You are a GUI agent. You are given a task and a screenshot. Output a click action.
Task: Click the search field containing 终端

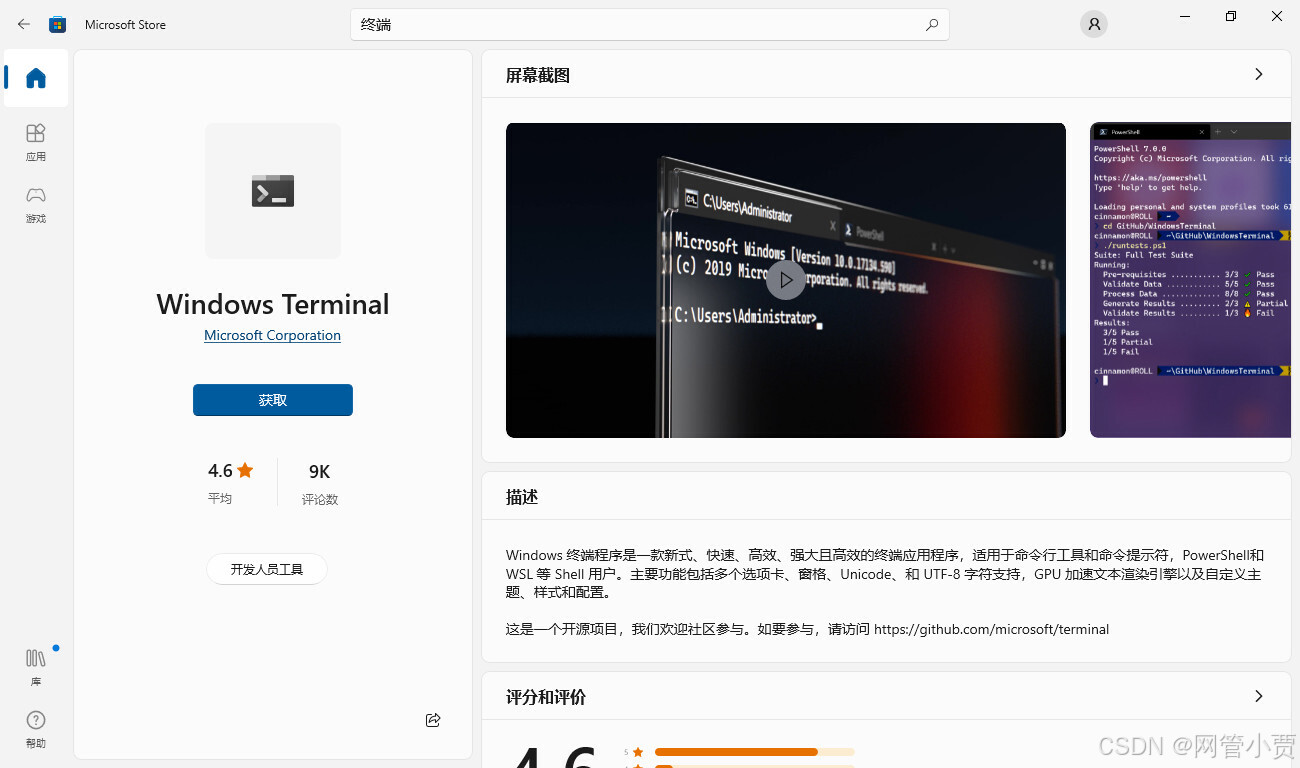click(650, 25)
